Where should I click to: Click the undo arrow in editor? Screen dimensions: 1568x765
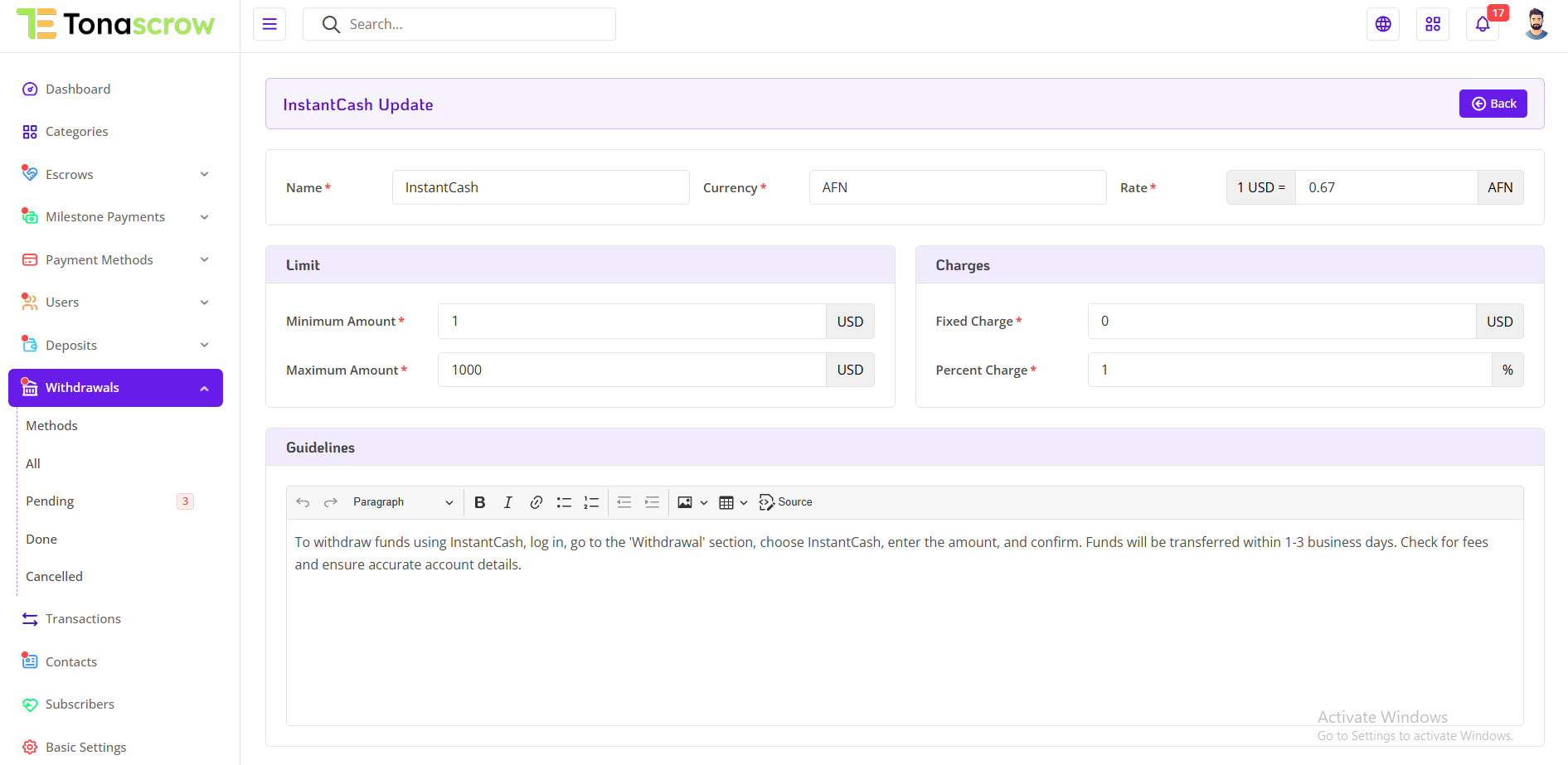click(x=303, y=502)
